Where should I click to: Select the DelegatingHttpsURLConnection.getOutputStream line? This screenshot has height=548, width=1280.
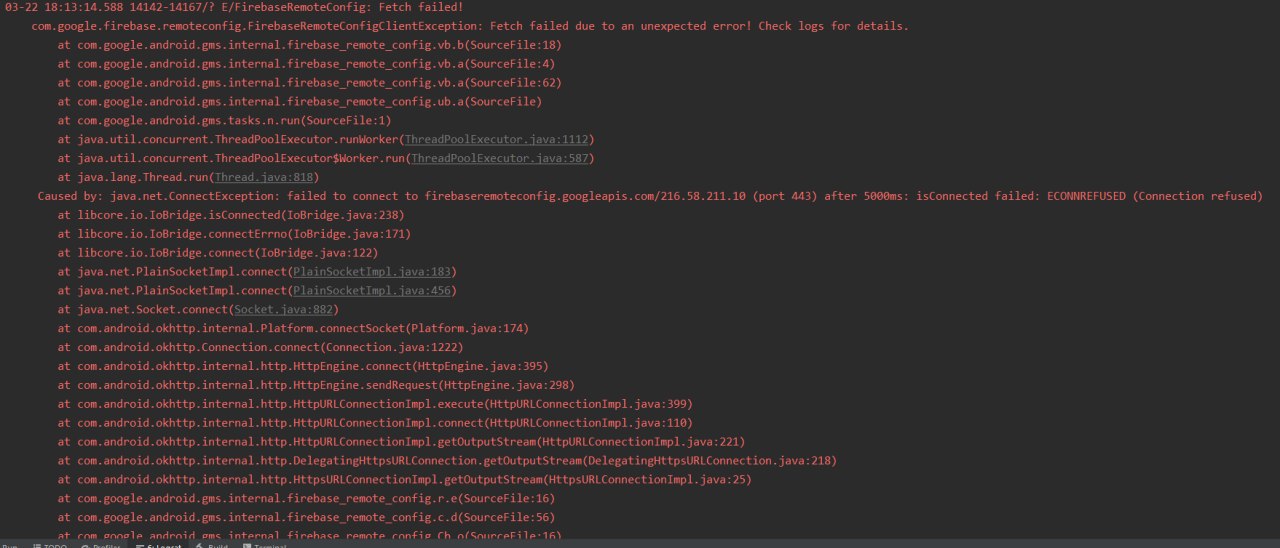coord(446,461)
